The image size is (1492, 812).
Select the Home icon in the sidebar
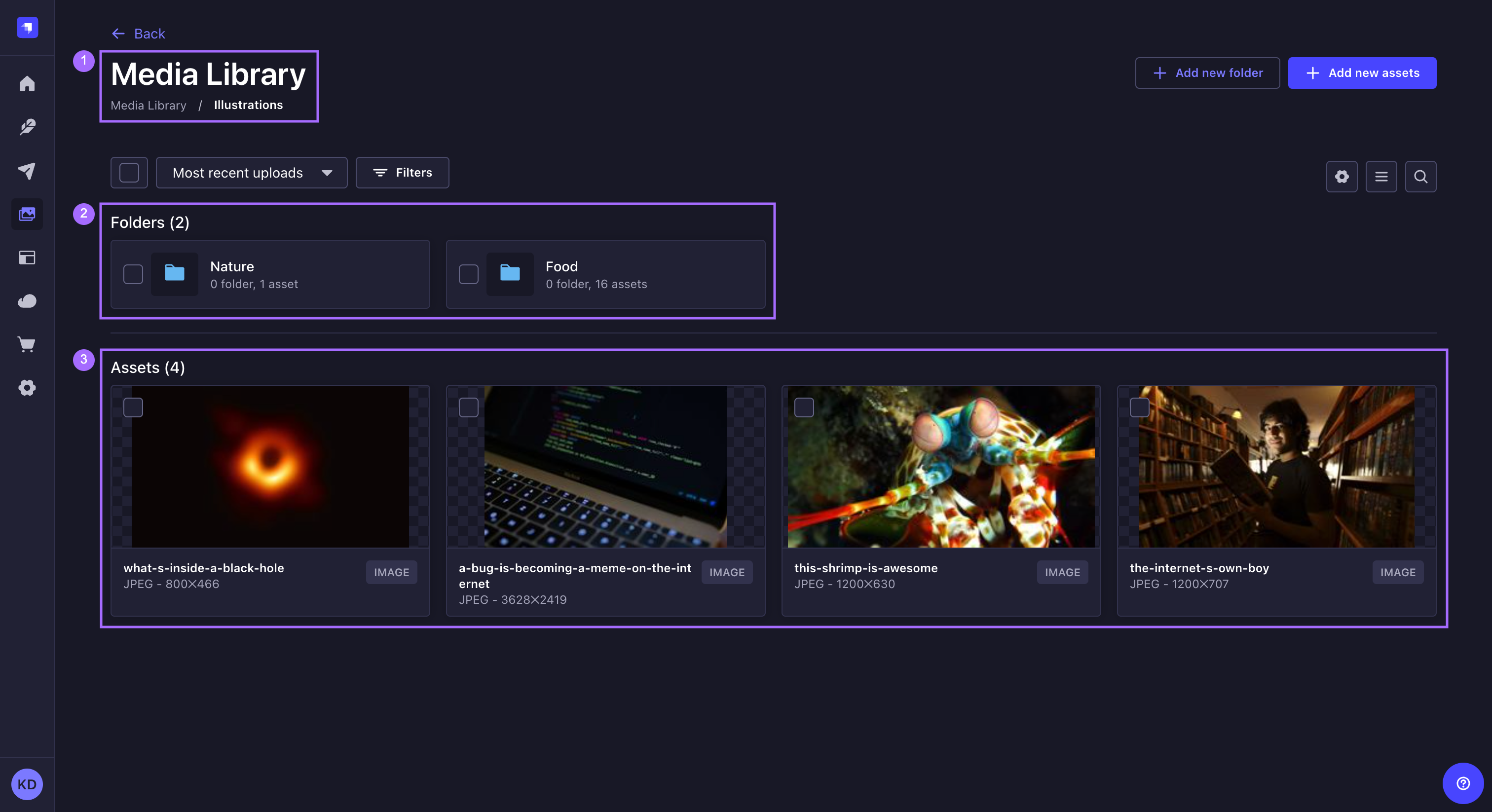[x=27, y=84]
